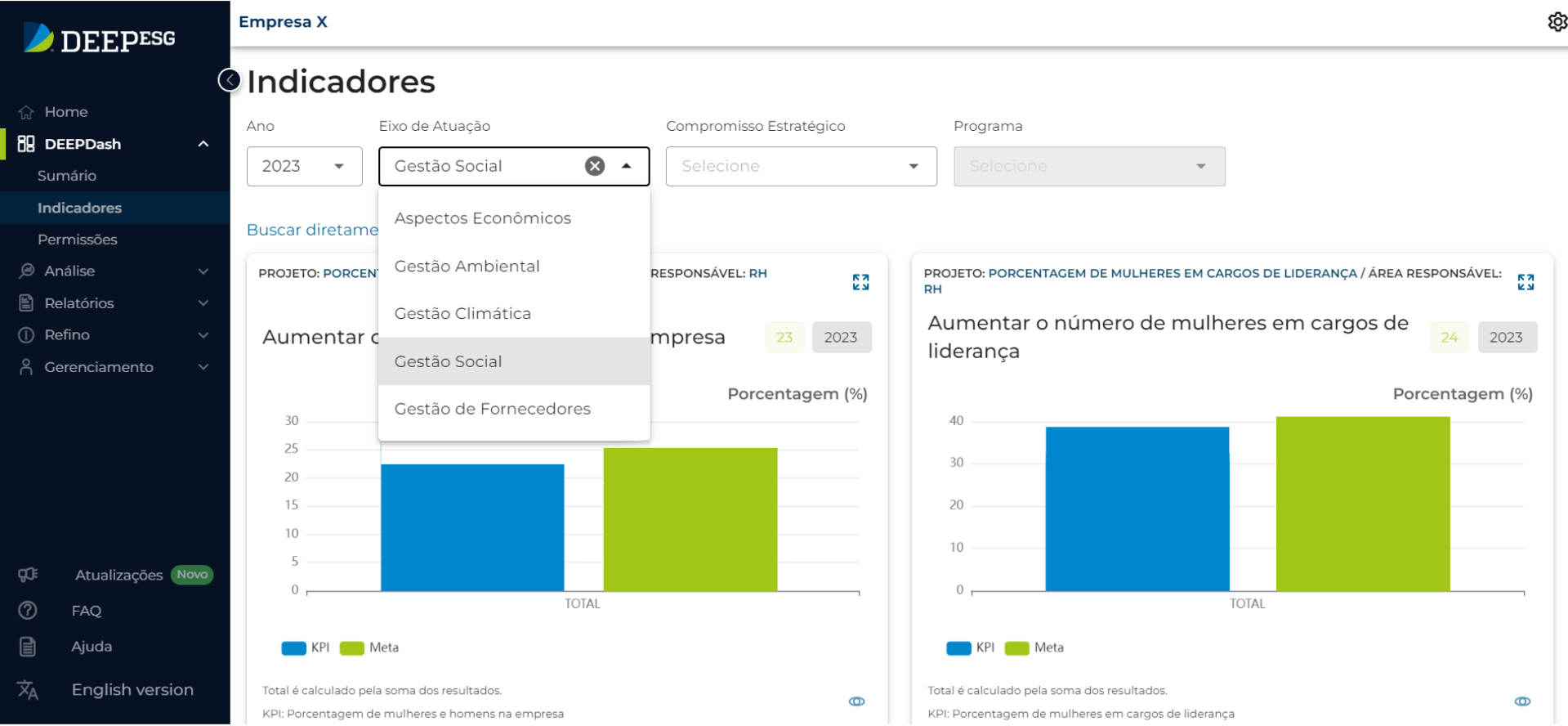
Task: Go to Sumário in sidebar
Action: pos(67,176)
